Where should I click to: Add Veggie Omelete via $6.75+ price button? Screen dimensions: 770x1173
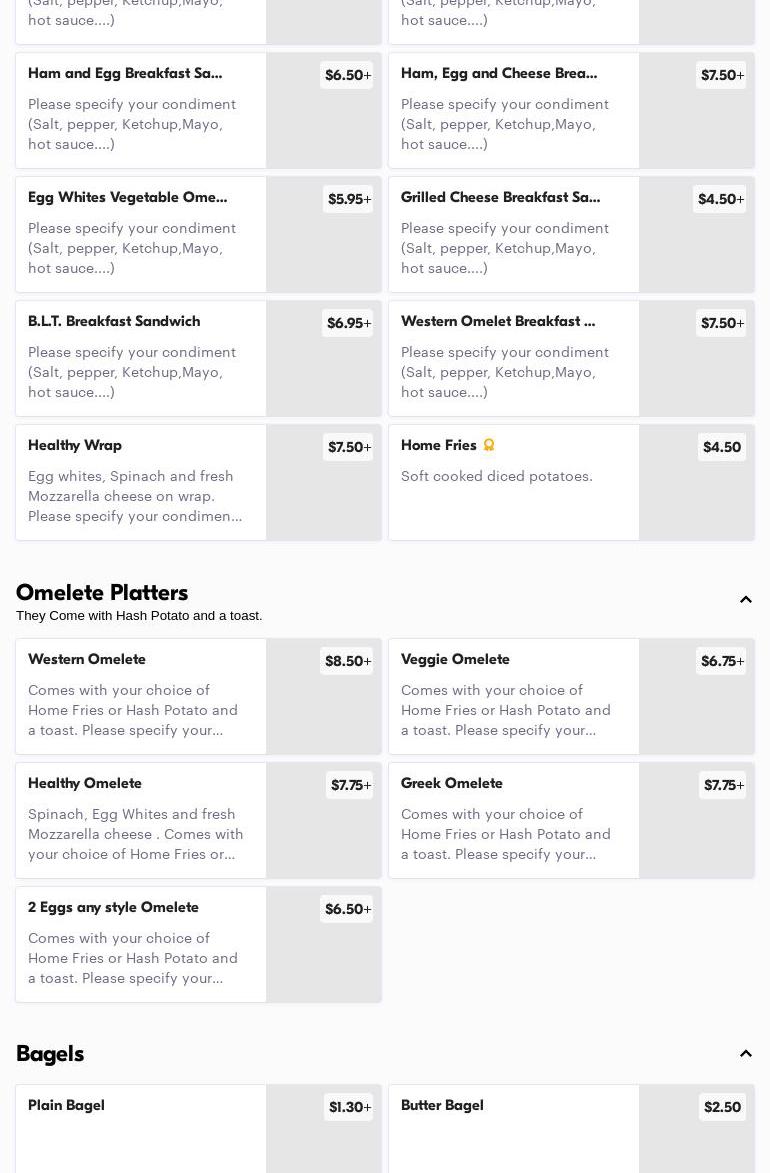(721, 661)
